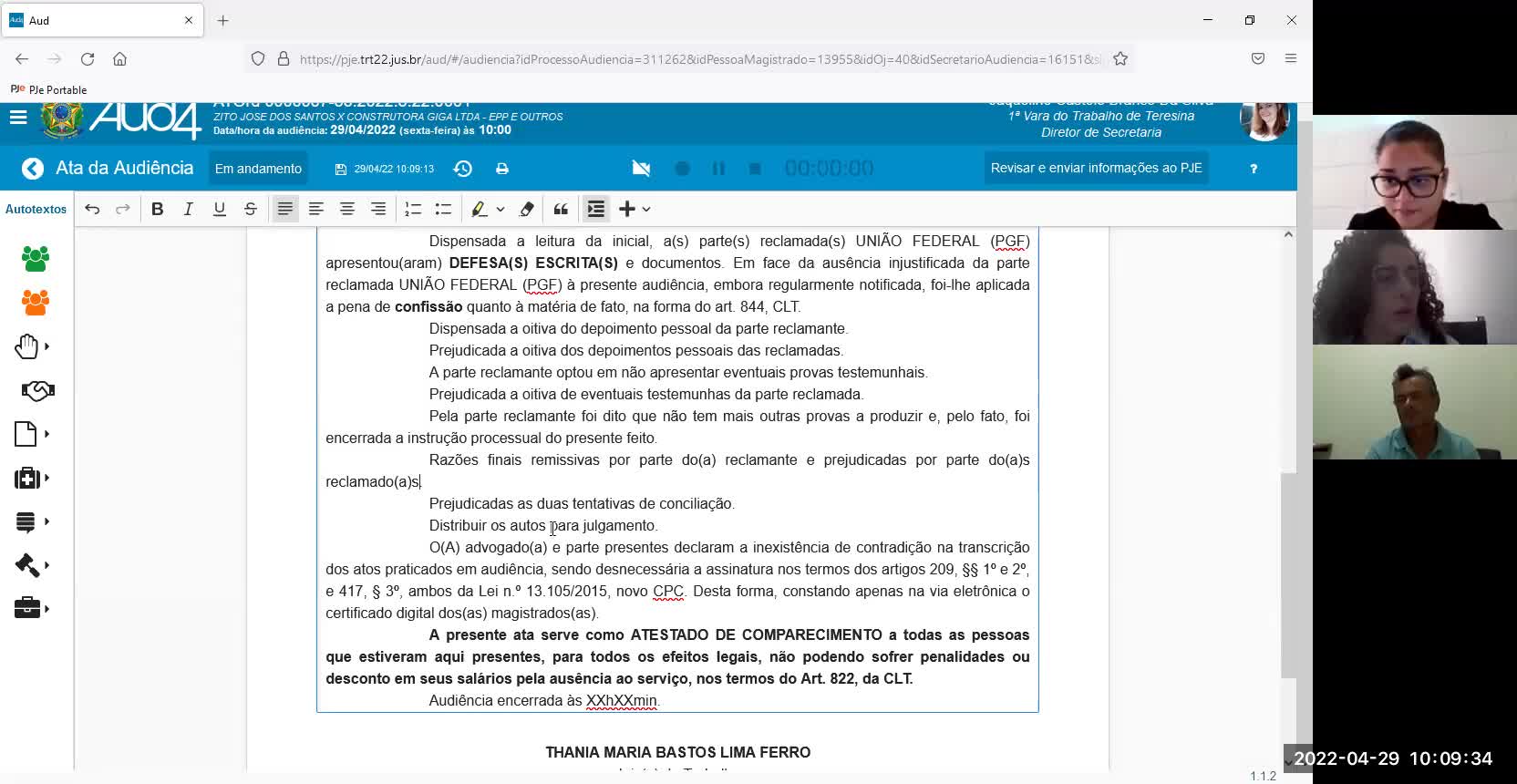The height and width of the screenshot is (784, 1517).
Task: Close the Aud browser tab
Action: tap(189, 20)
